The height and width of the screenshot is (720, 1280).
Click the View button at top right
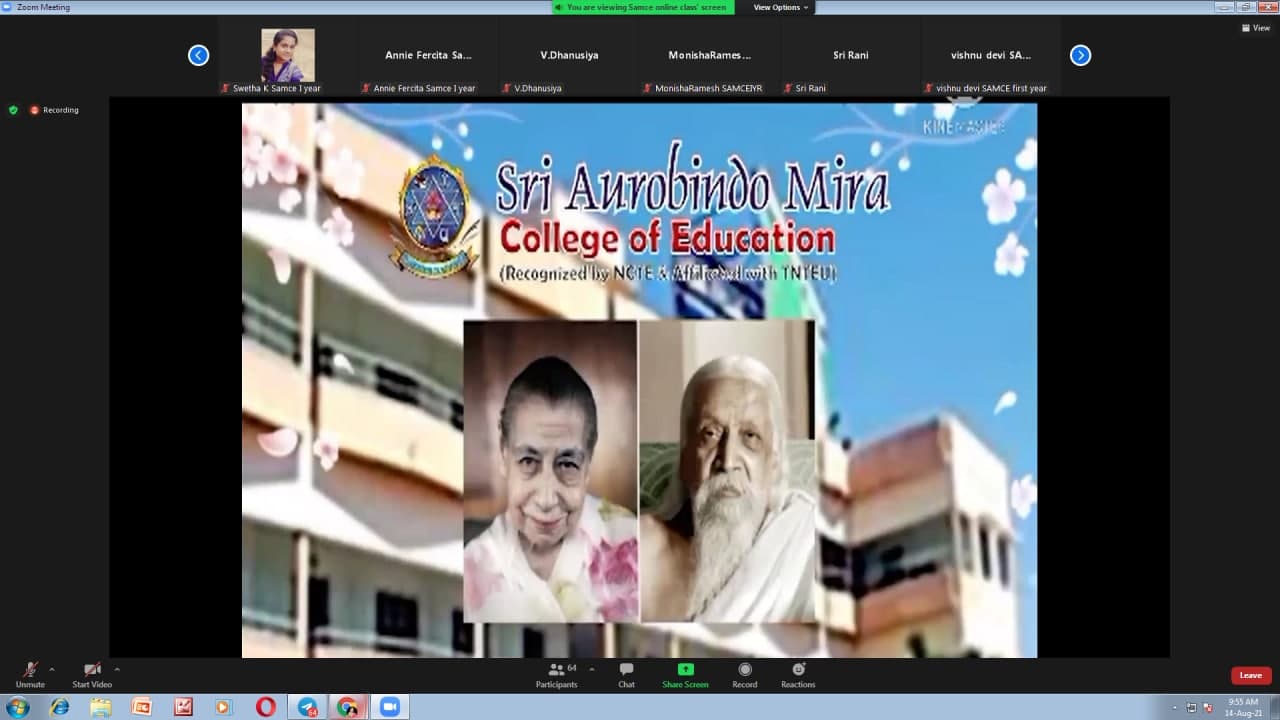pyautogui.click(x=1255, y=28)
